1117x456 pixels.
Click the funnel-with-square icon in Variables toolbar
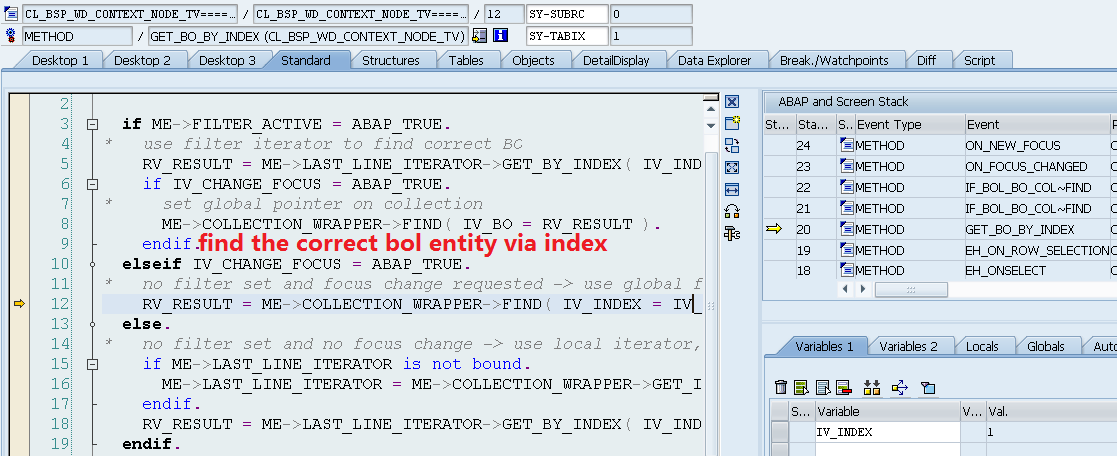pyautogui.click(x=928, y=388)
